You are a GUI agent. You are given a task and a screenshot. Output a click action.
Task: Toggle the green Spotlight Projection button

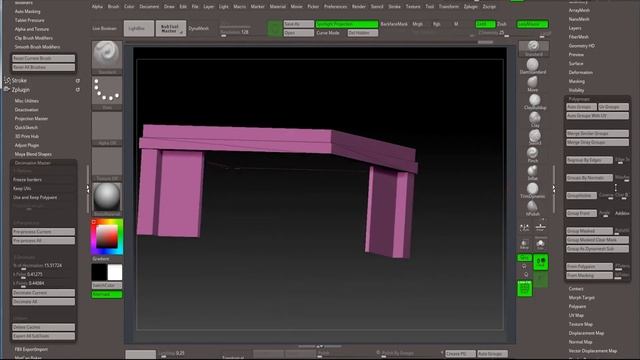point(347,24)
